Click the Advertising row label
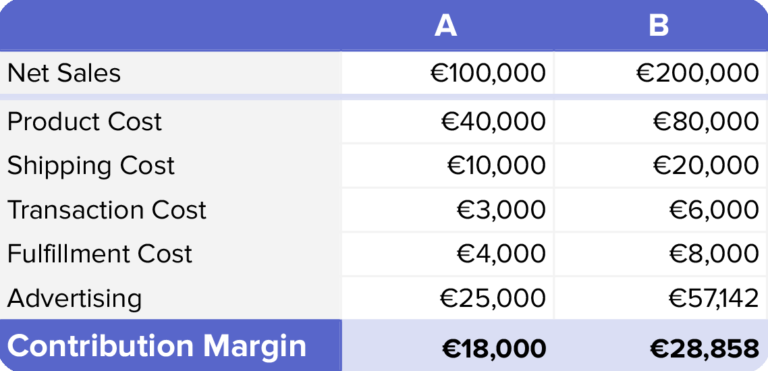Image resolution: width=768 pixels, height=371 pixels. [x=74, y=298]
